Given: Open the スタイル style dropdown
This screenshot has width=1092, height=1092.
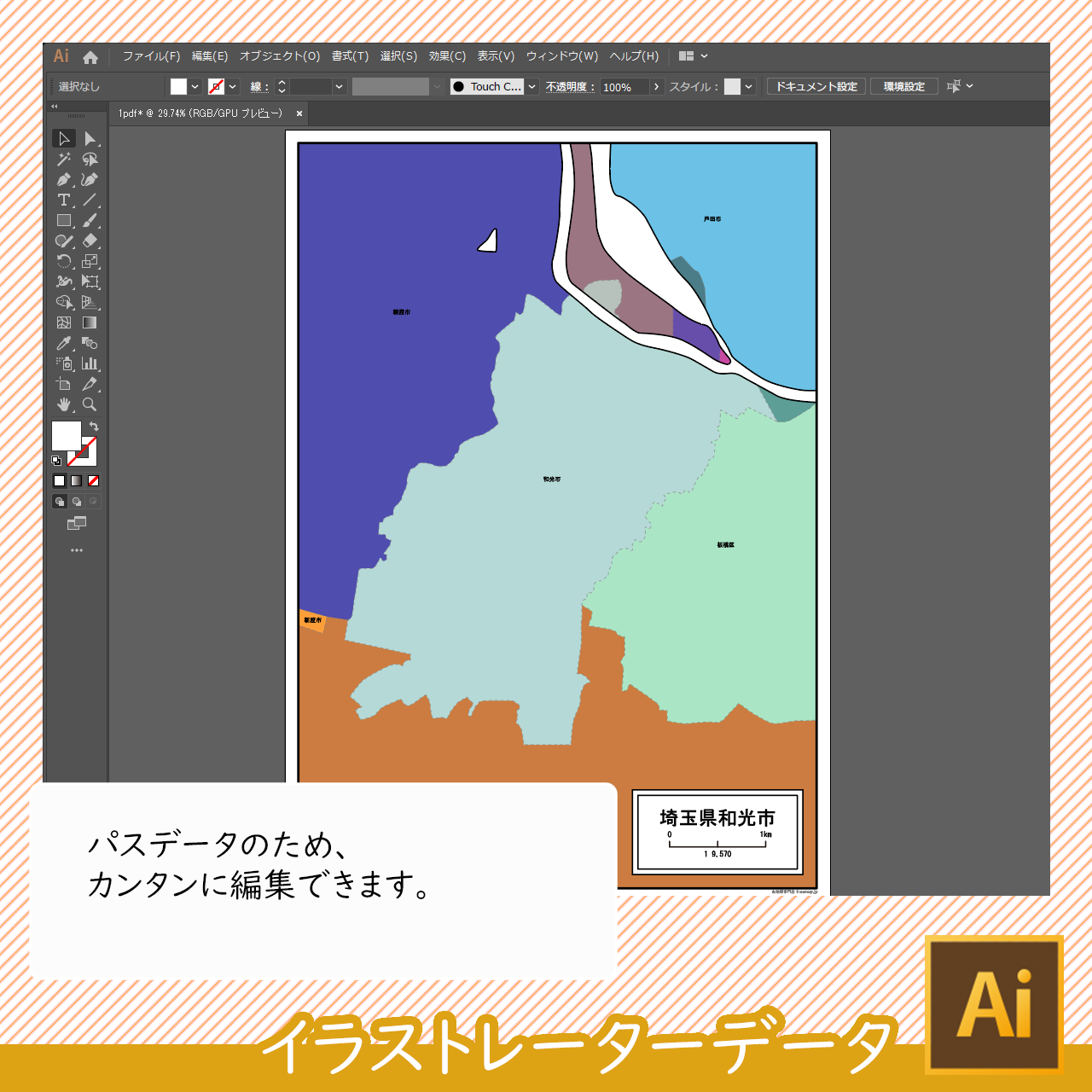Looking at the screenshot, I should (749, 87).
